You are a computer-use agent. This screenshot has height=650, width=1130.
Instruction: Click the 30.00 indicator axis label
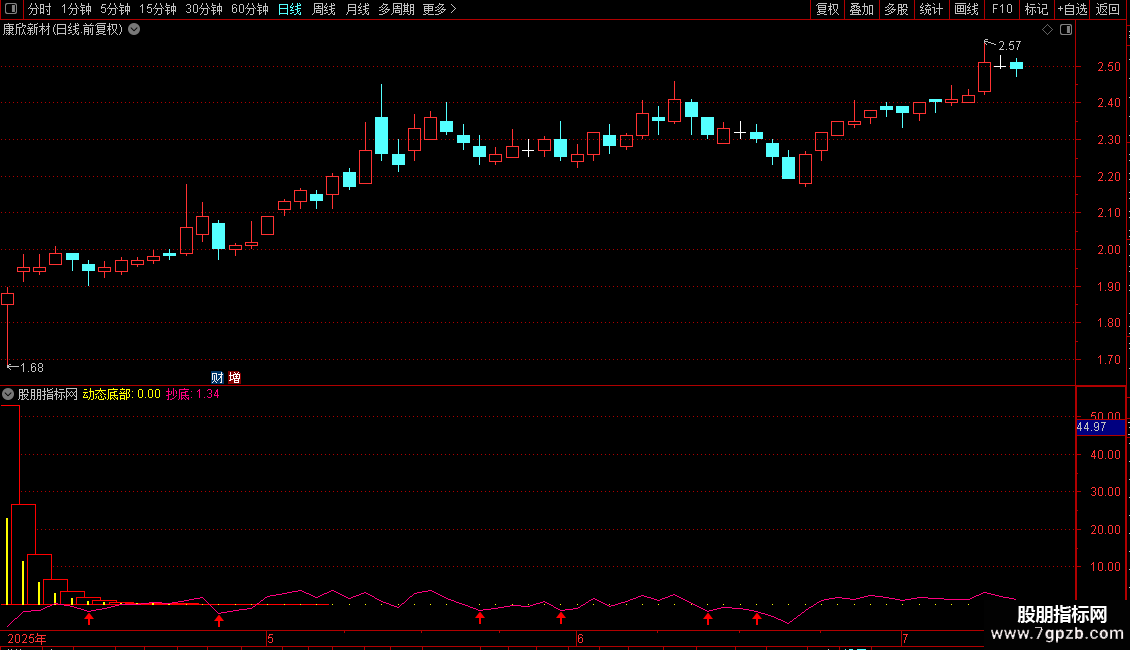[x=1105, y=491]
